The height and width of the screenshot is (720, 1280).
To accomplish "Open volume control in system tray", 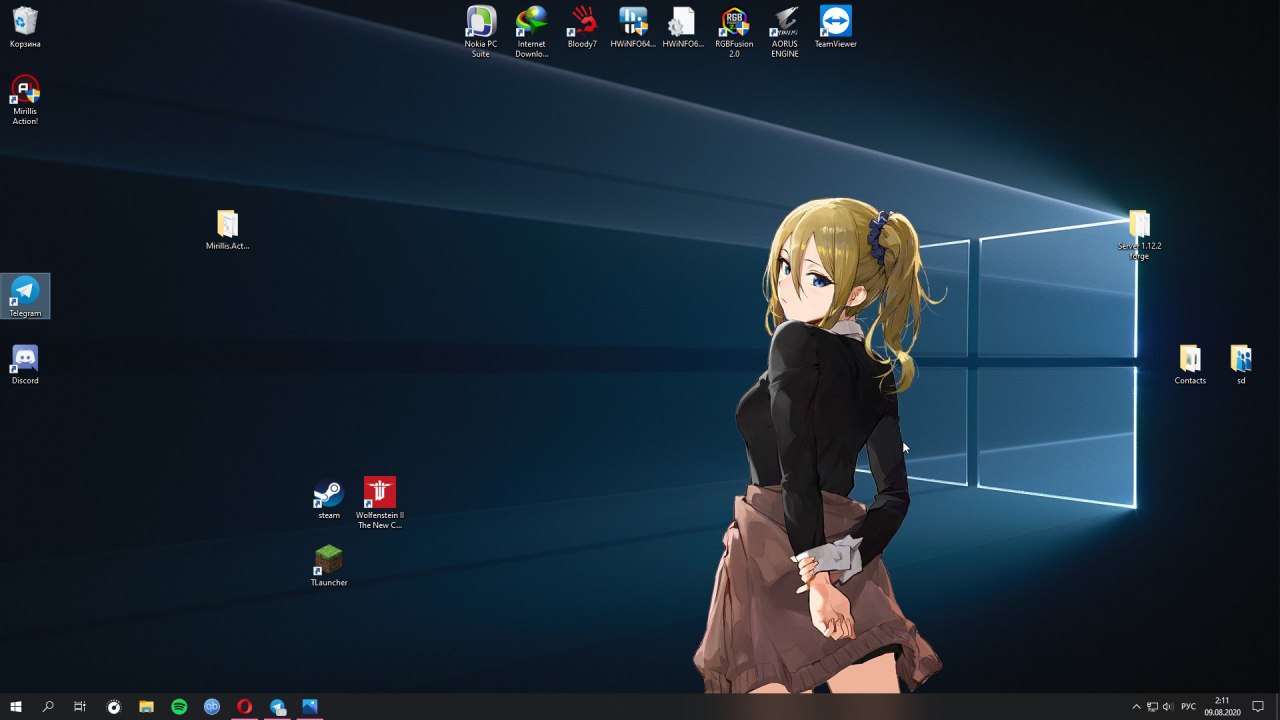I will click(1168, 706).
